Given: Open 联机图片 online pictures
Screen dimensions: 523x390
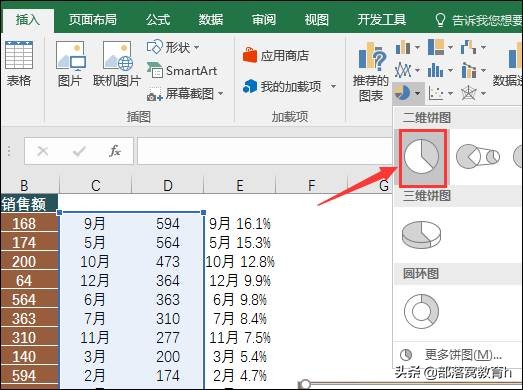Looking at the screenshot, I should point(117,64).
